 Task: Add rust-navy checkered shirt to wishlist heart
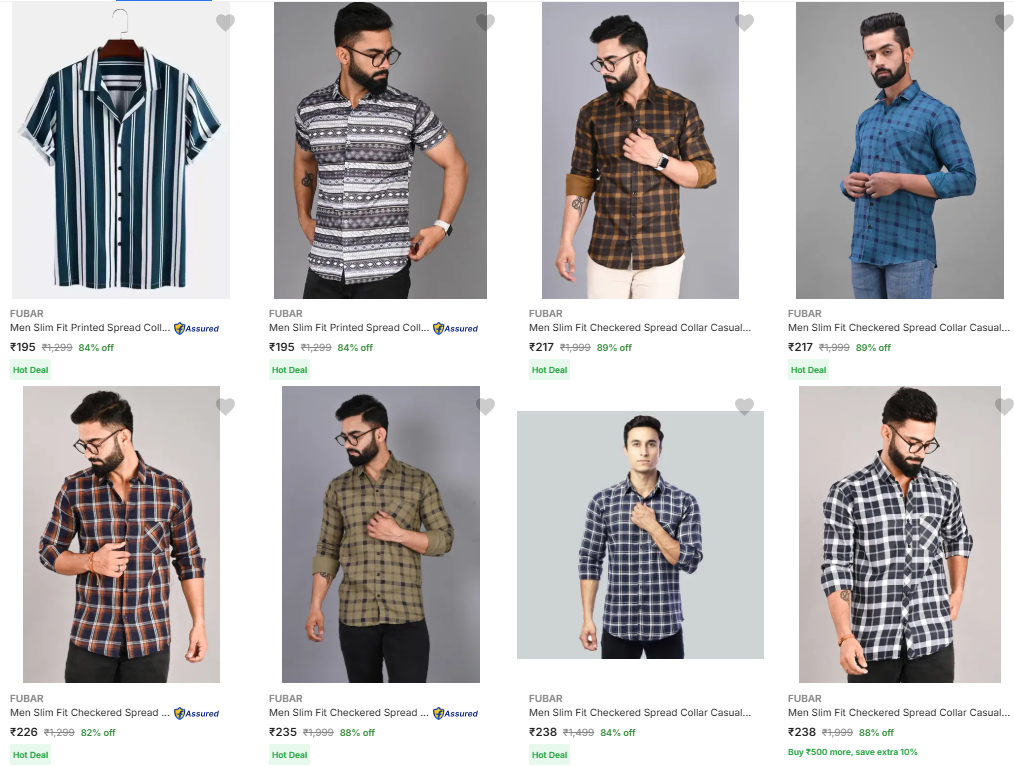click(x=225, y=406)
